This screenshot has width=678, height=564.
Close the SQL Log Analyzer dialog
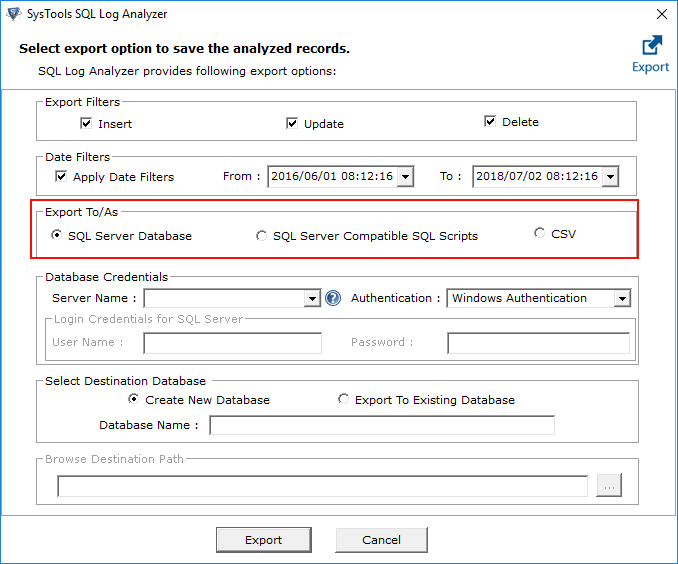tap(662, 14)
